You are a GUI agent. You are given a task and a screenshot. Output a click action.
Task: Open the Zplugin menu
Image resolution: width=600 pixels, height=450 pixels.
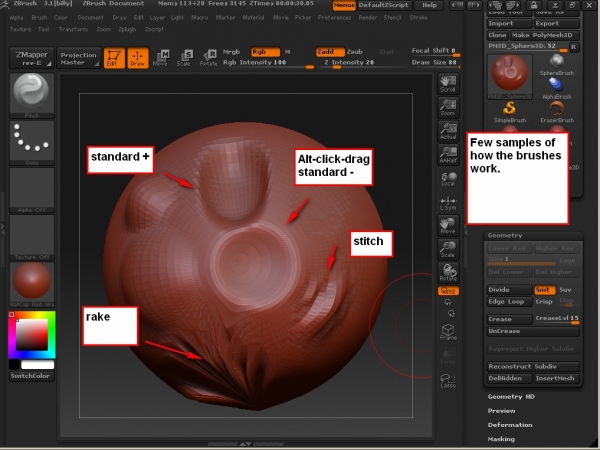127,29
